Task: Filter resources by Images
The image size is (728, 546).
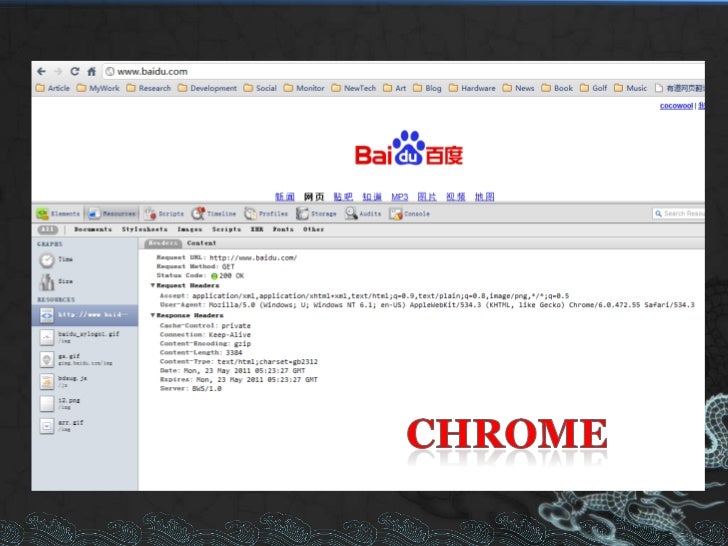Action: [x=189, y=229]
